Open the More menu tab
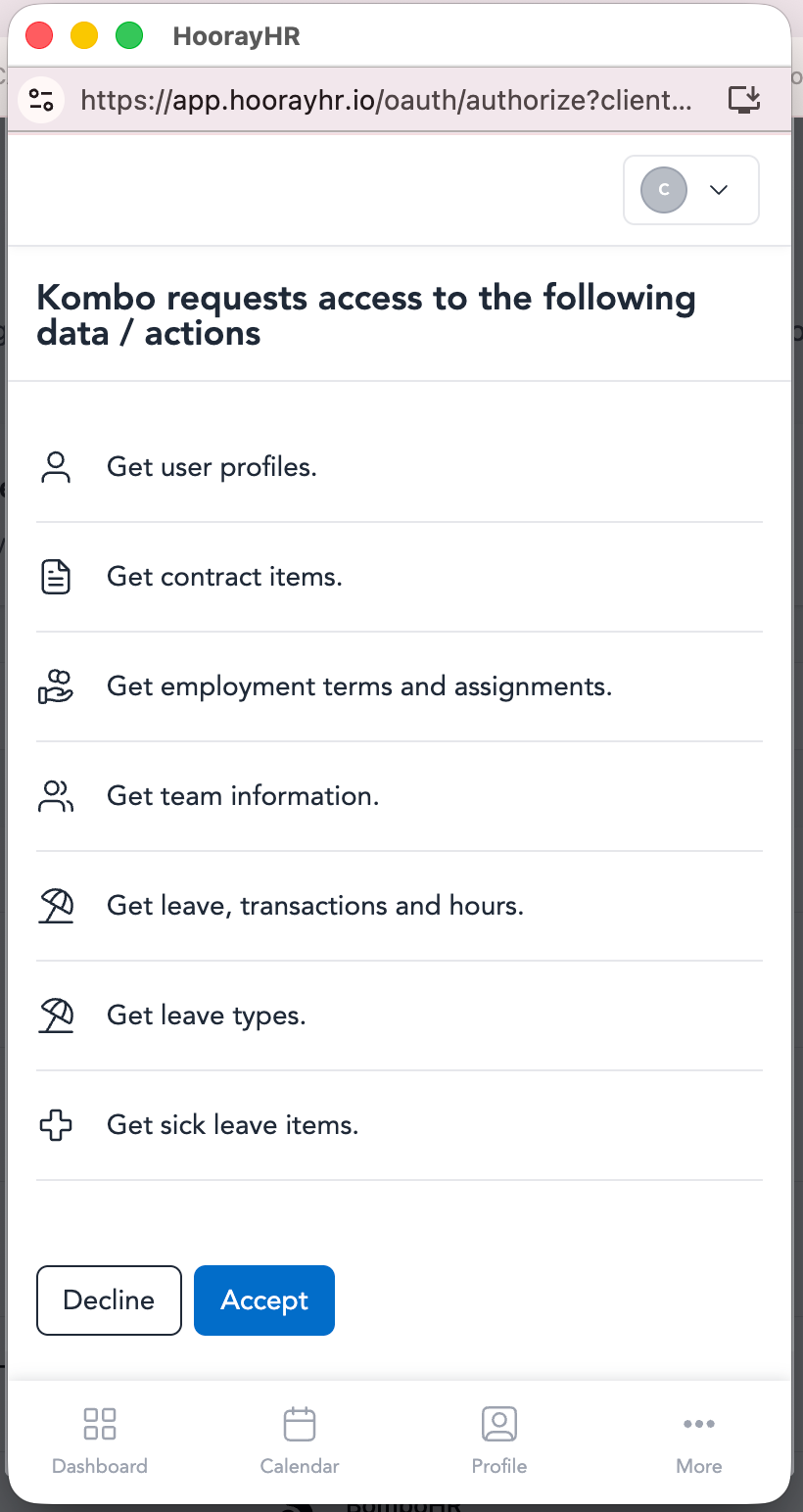This screenshot has width=803, height=1512. 699,1440
